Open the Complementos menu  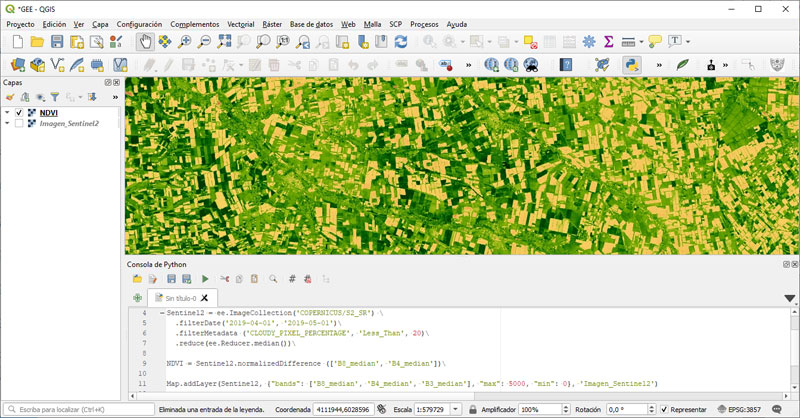(194, 24)
